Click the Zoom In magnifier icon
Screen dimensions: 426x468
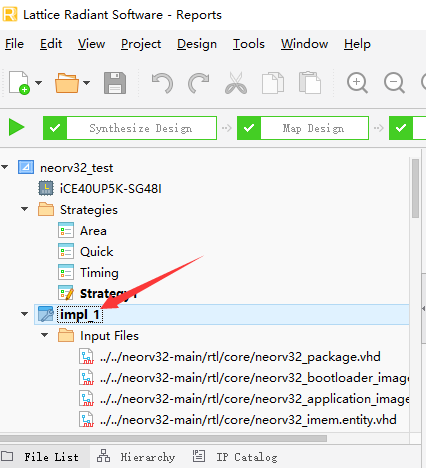[x=357, y=83]
